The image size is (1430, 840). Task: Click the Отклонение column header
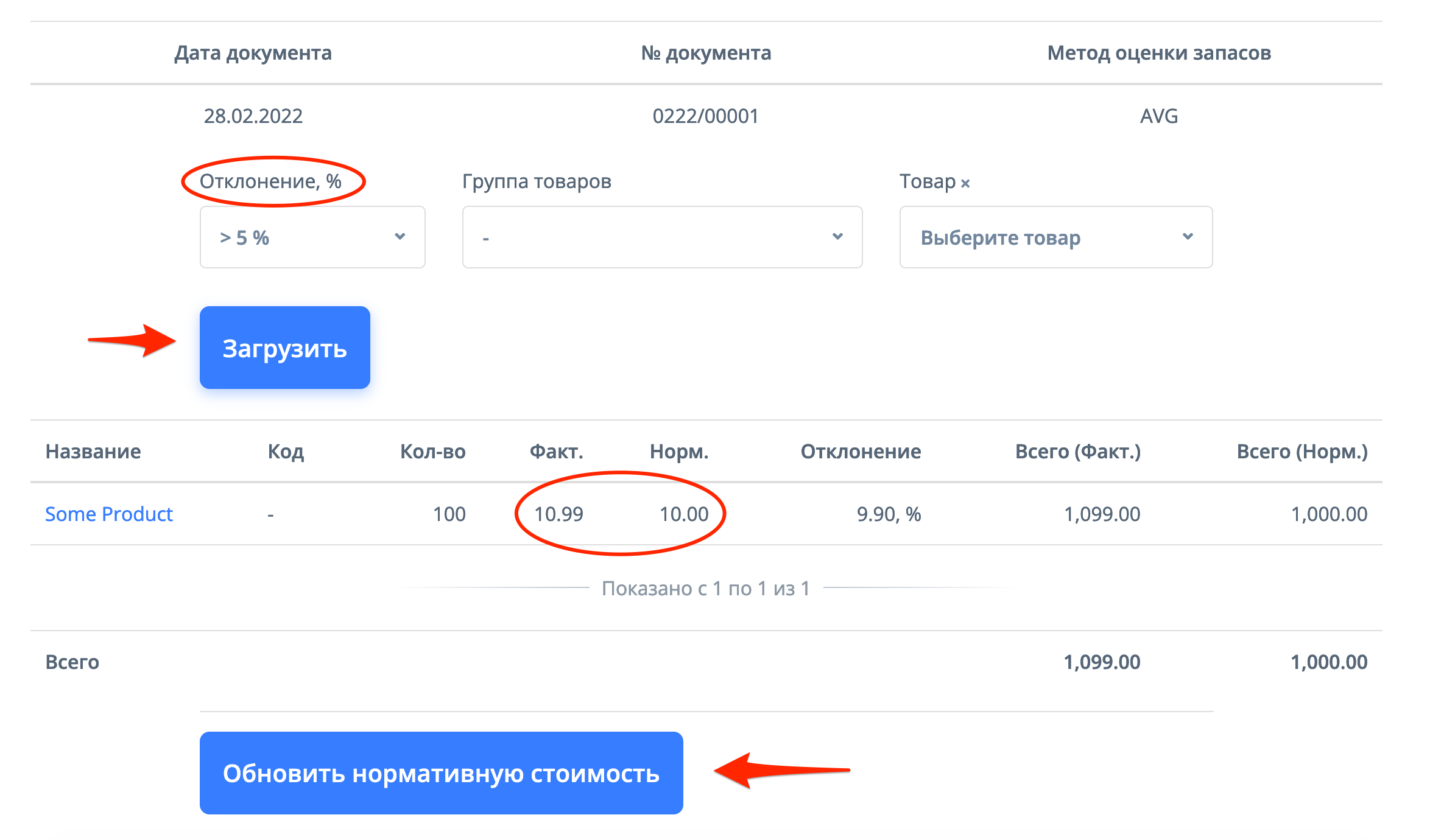(x=860, y=452)
